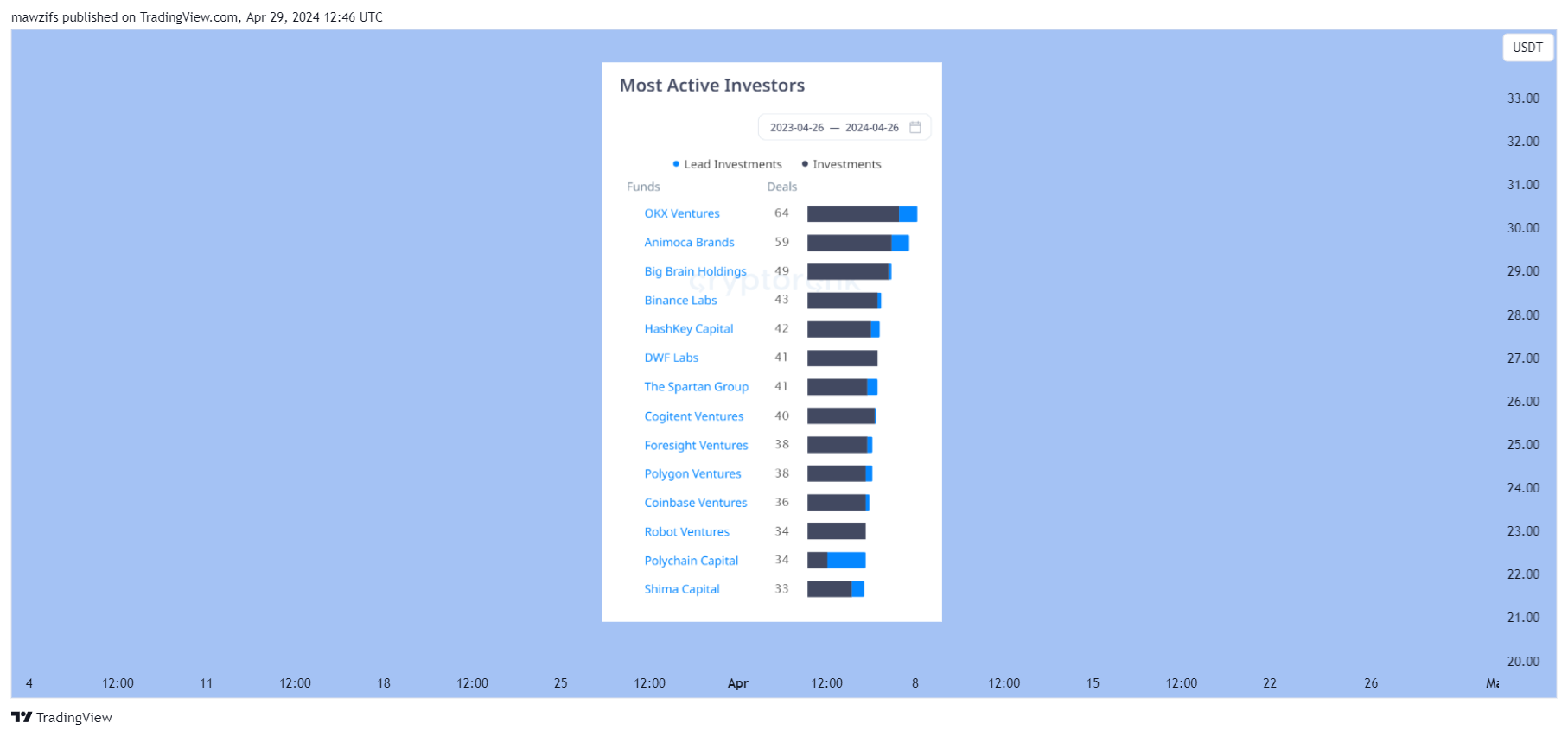The width and height of the screenshot is (1568, 736).
Task: Click the Big Brain Holdings deals bar
Action: pos(849,272)
